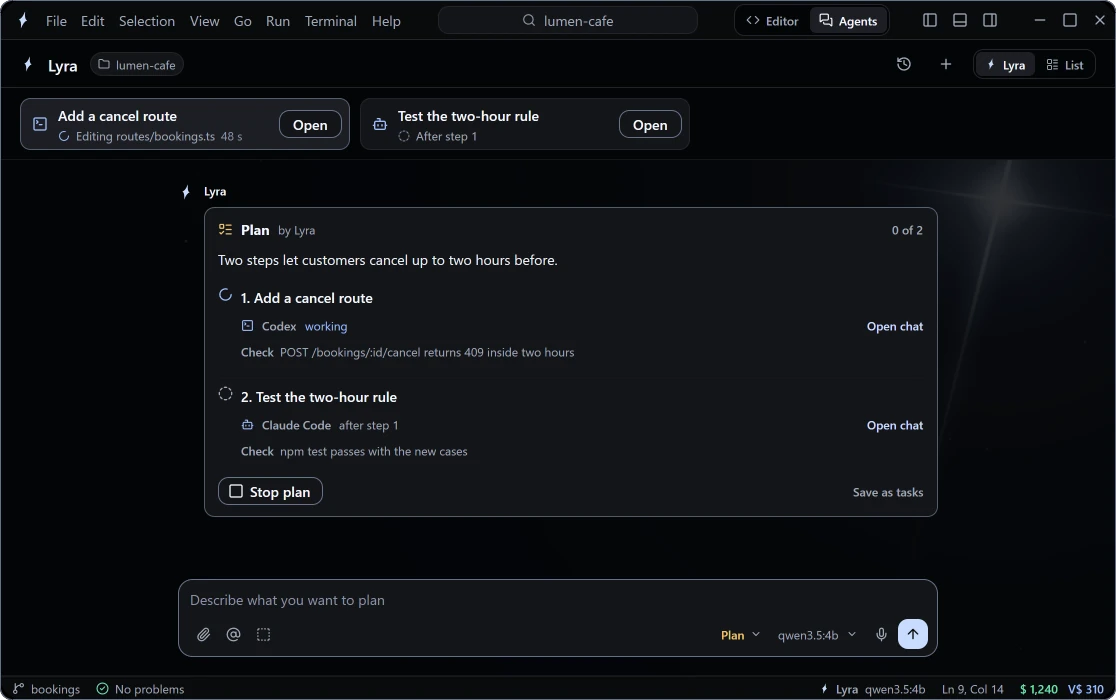The image size is (1116, 700).
Task: Open the qwen3.5:4b model dropdown
Action: coord(816,635)
